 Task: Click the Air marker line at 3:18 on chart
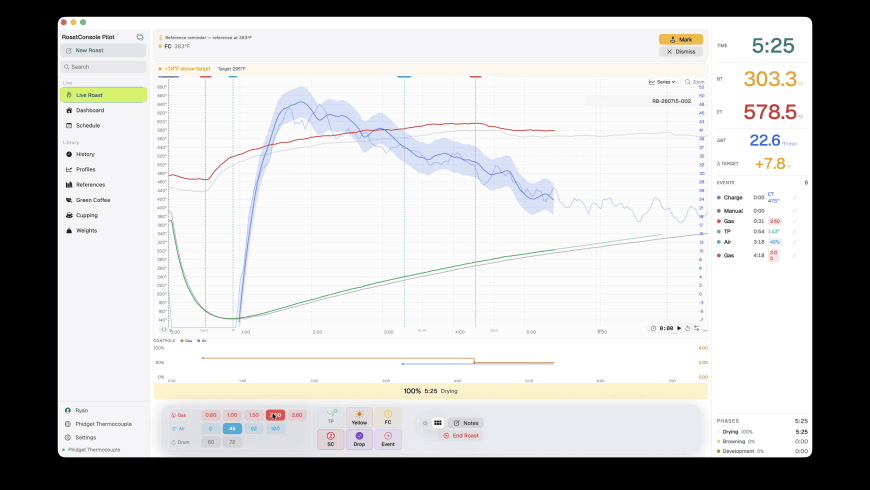point(404,200)
